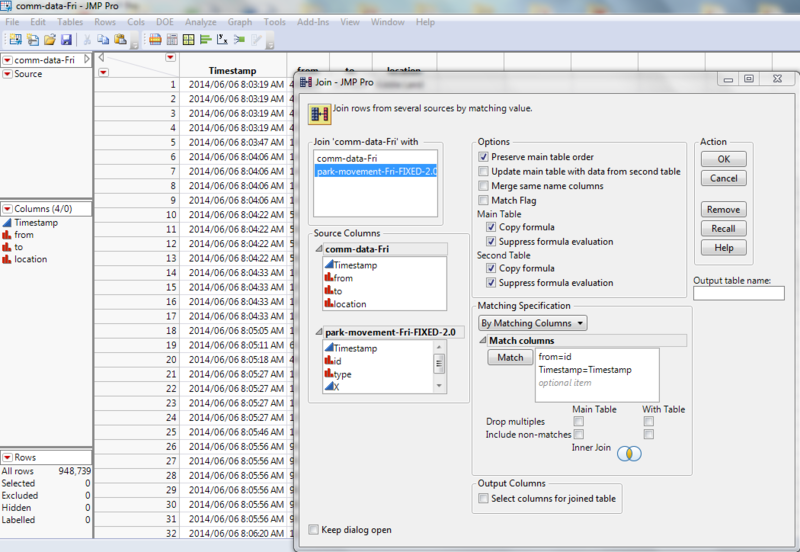
Task: Collapse park-movement-Fri-FIXED-2.0 source columns outline
Action: [319, 332]
